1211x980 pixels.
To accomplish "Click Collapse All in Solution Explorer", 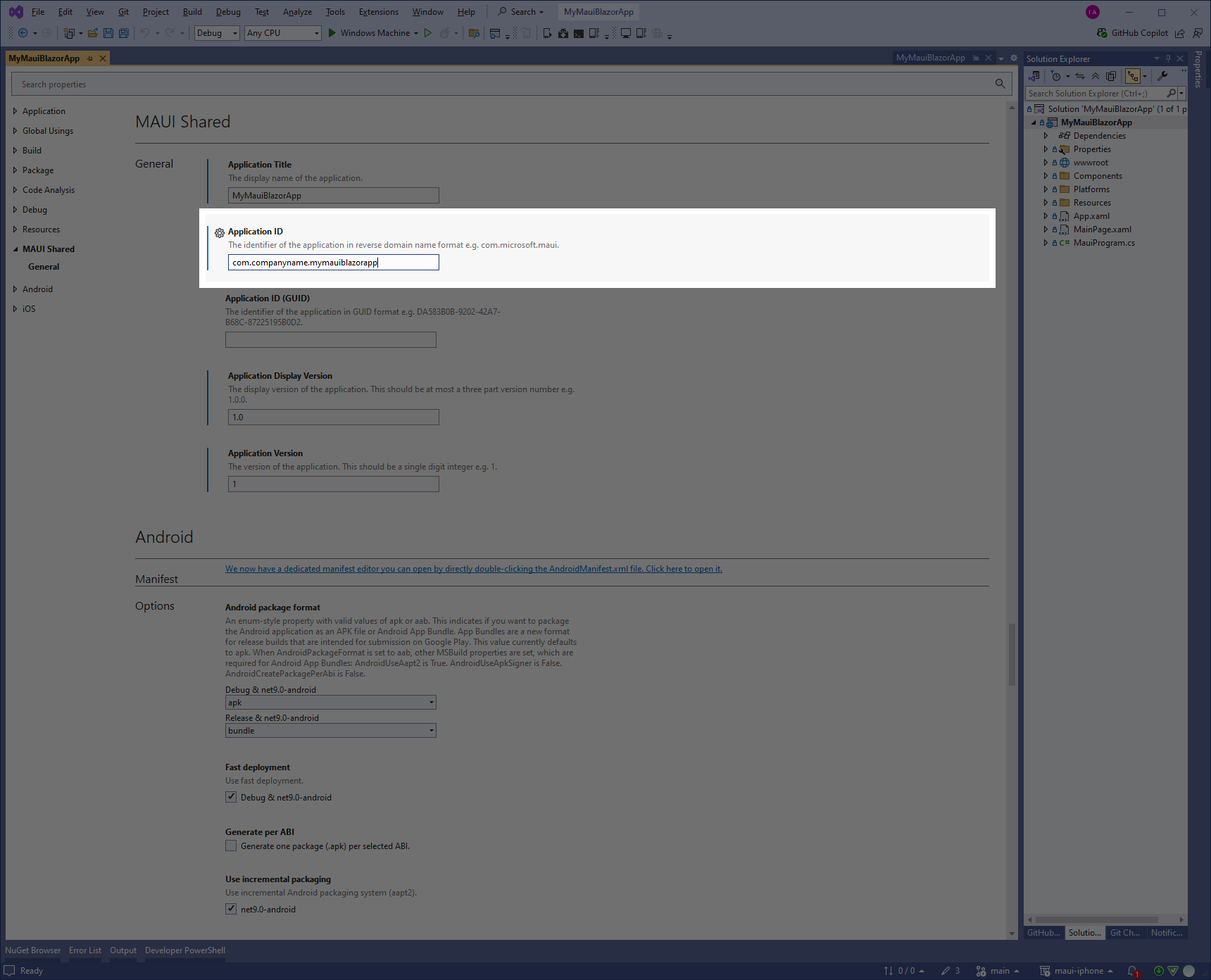I will coord(1096,76).
